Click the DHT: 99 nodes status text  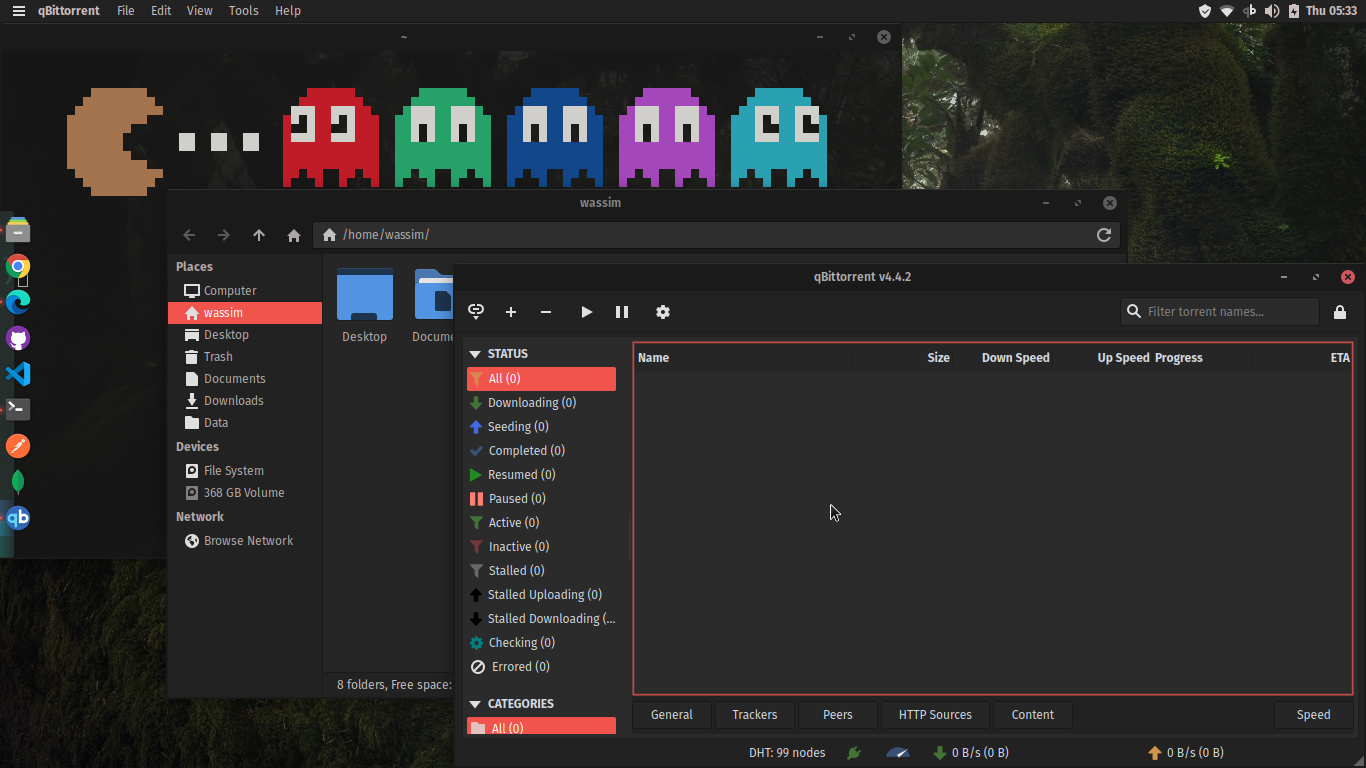(x=787, y=753)
